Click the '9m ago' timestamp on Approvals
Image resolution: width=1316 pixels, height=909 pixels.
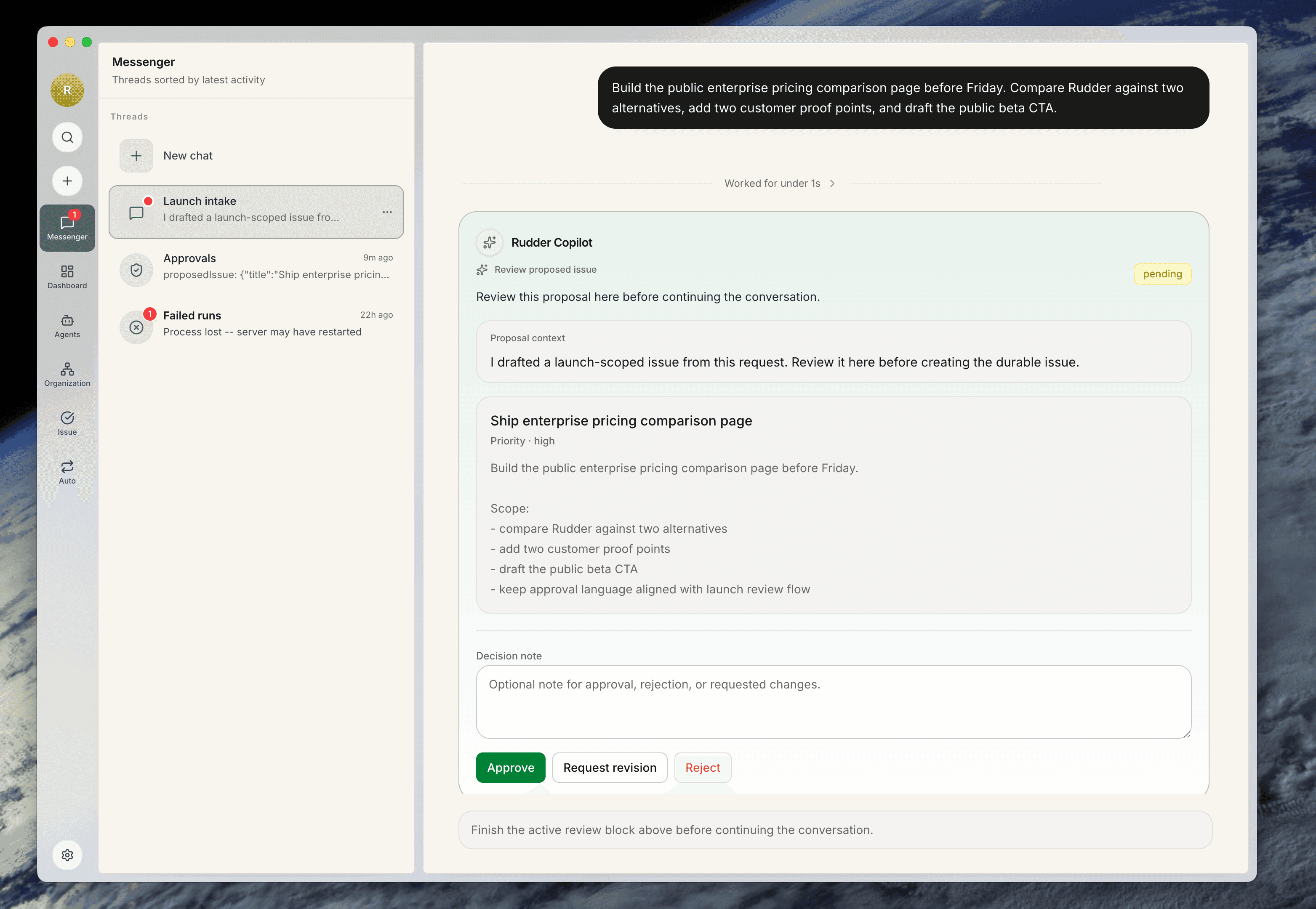pyautogui.click(x=378, y=258)
